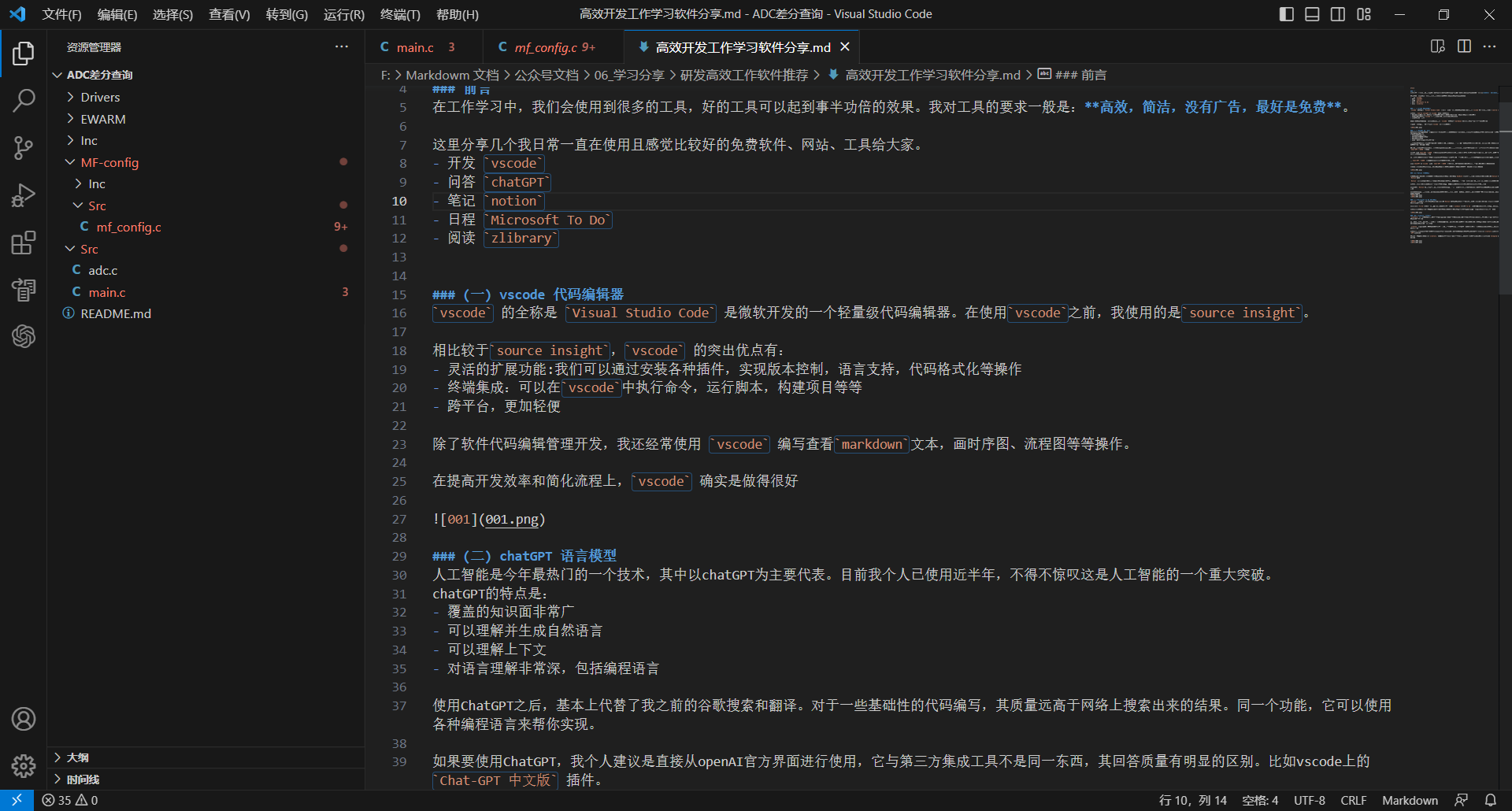
Task: Select the Markdown language mode
Action: point(1410,800)
